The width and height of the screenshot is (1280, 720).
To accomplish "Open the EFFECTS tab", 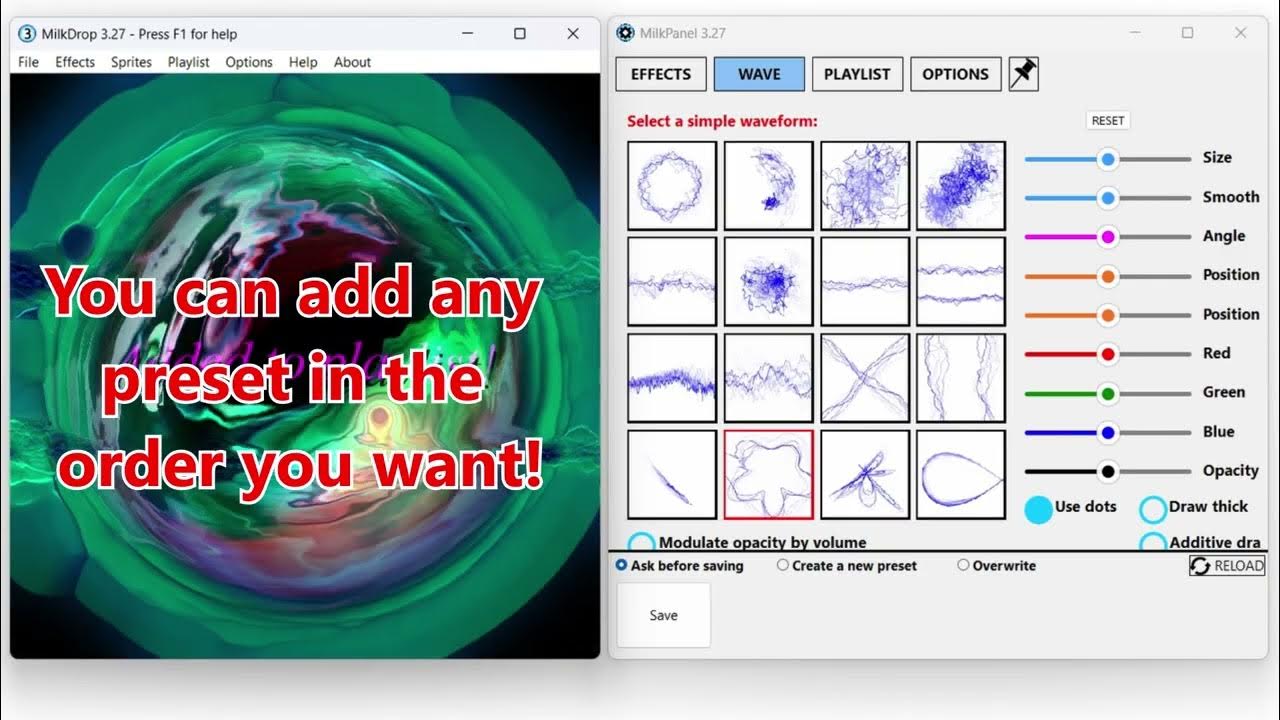I will (661, 74).
